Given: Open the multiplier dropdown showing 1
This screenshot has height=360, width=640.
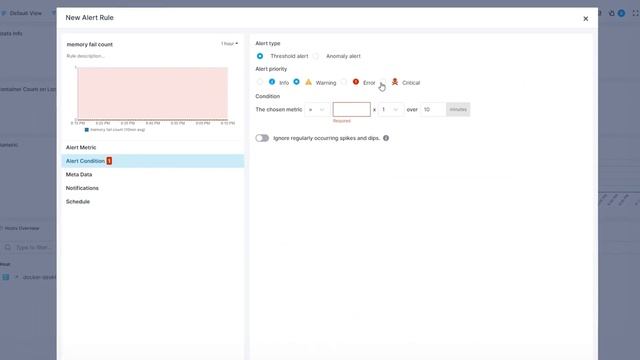Looking at the screenshot, I should pyautogui.click(x=390, y=109).
